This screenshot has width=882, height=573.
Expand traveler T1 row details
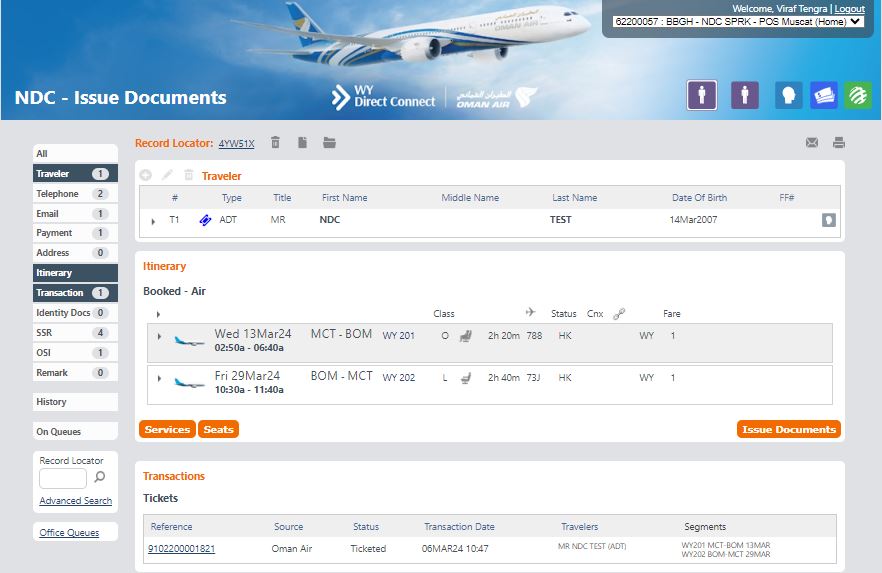pos(153,221)
